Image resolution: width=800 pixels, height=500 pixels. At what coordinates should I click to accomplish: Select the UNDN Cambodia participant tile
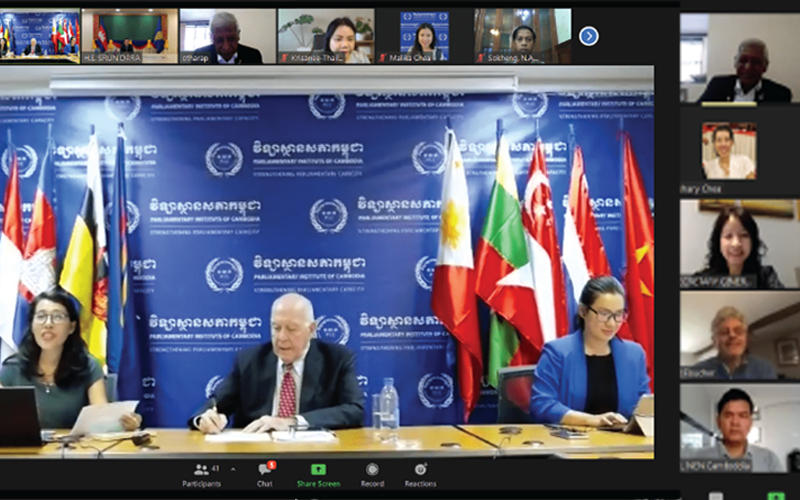pos(739,428)
